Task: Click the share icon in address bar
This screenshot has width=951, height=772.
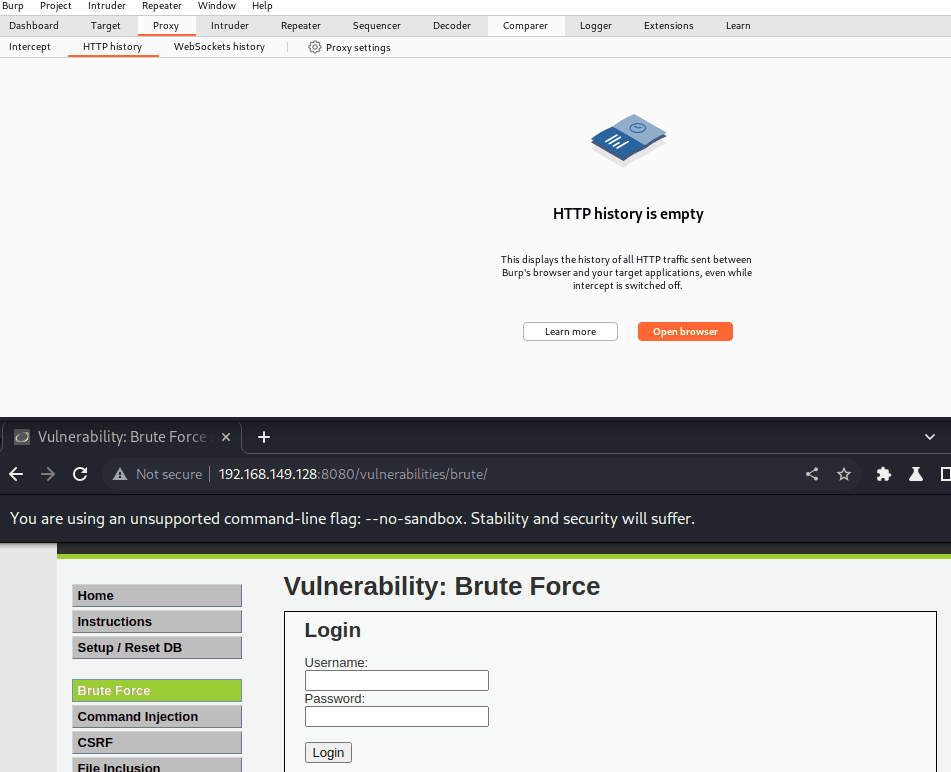Action: point(812,474)
